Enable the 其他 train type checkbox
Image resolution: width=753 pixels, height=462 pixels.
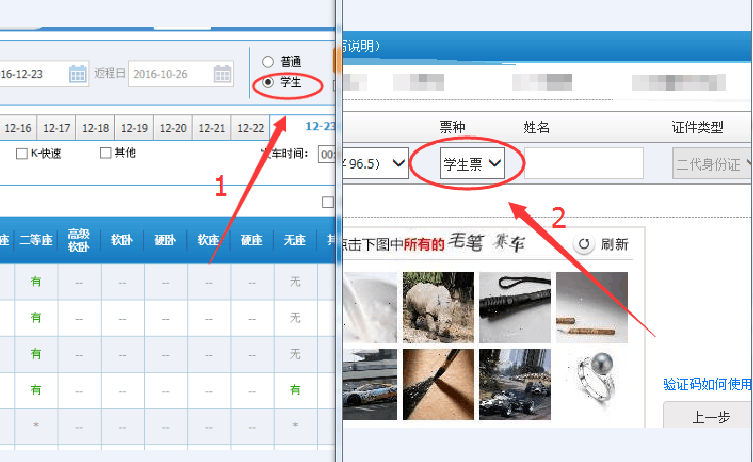coord(106,153)
